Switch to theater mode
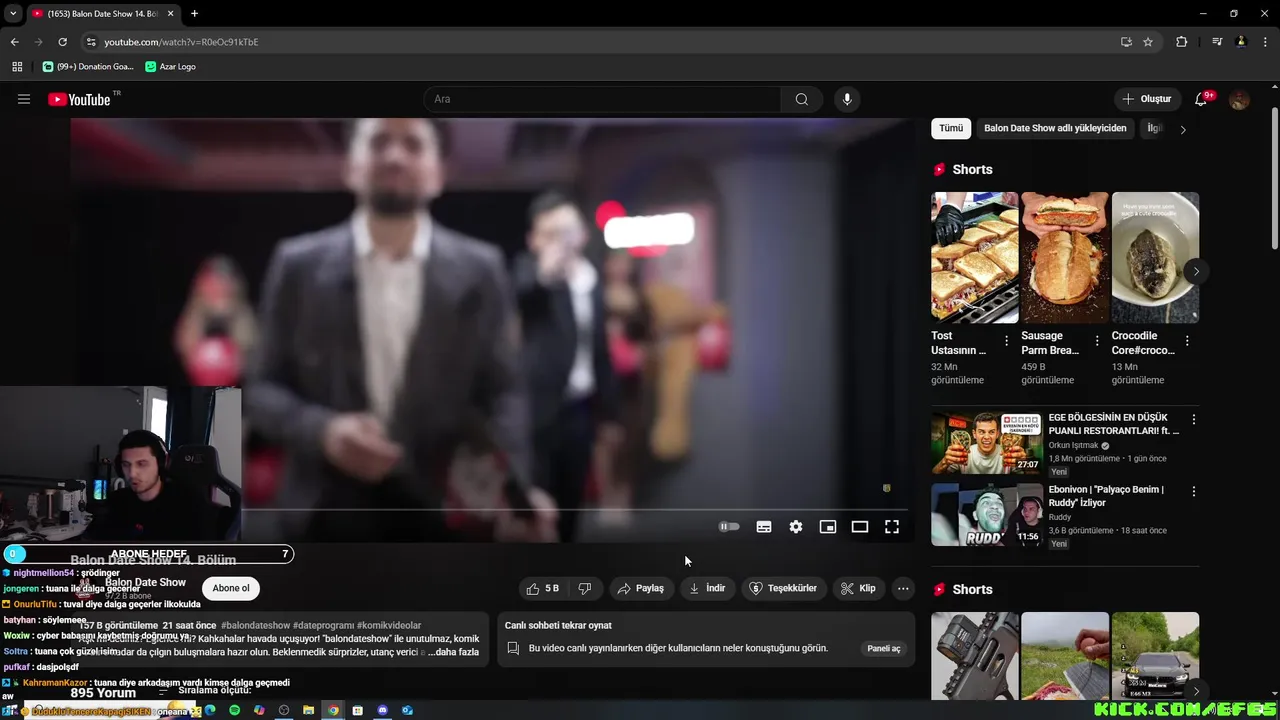 (860, 527)
